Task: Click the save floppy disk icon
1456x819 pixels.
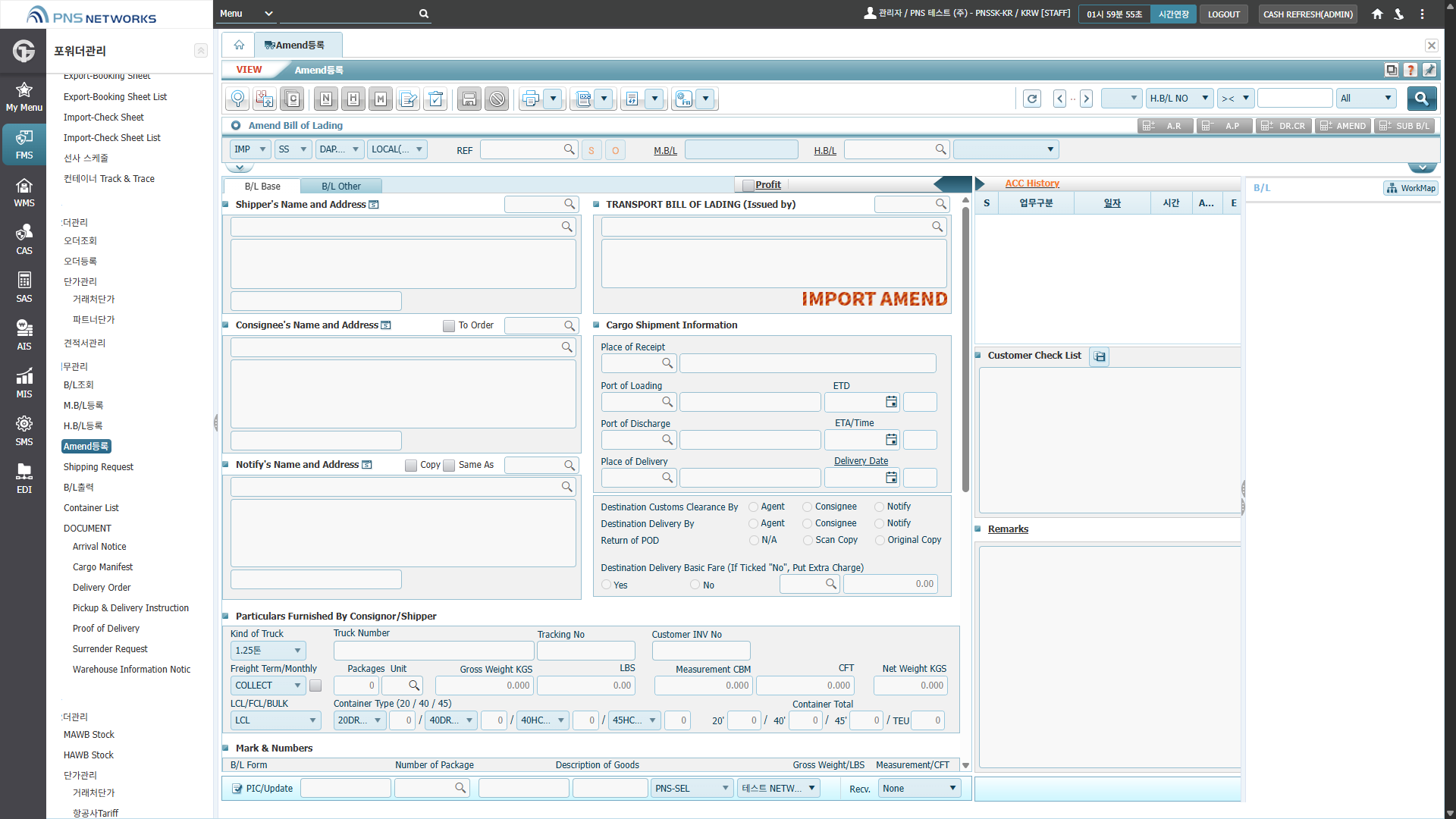Action: tap(469, 99)
